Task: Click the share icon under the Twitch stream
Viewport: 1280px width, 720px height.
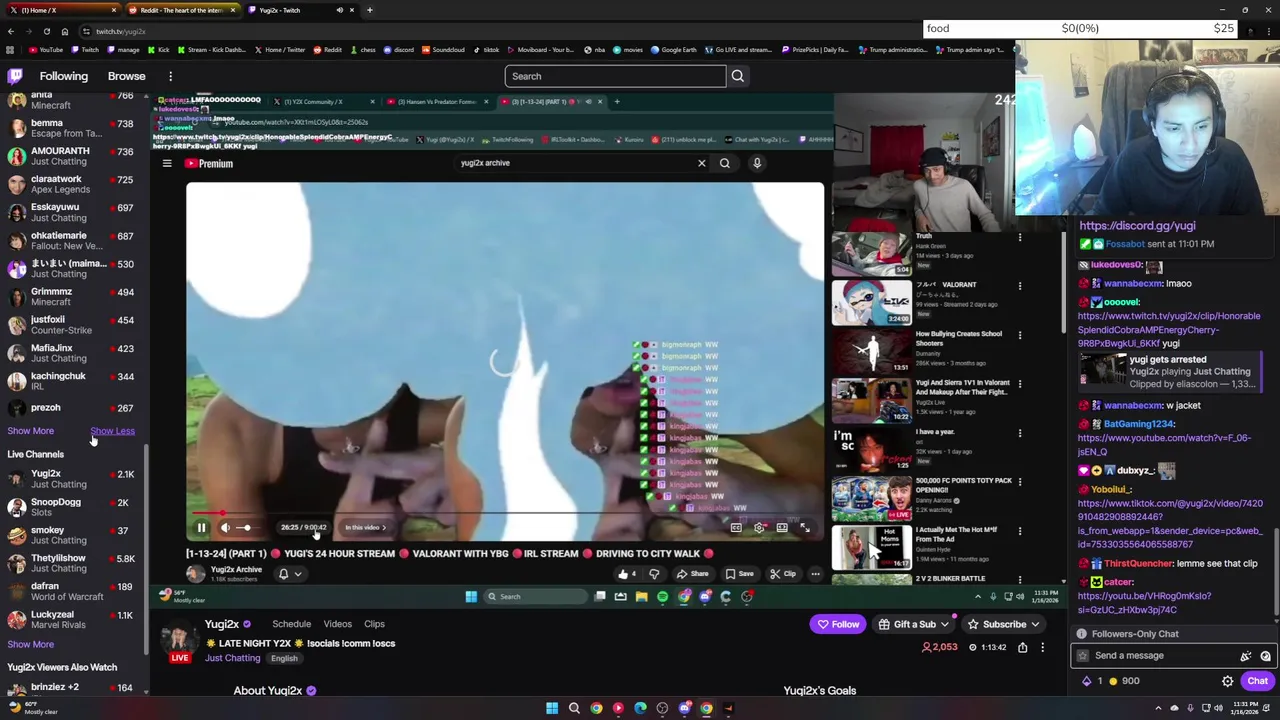Action: 1022,647
